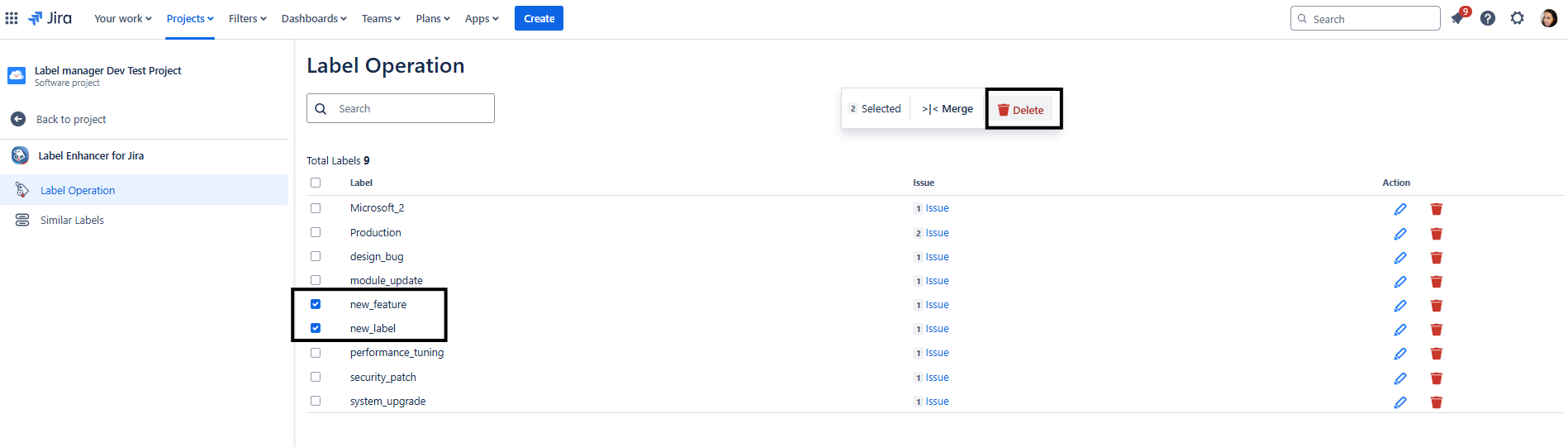Click the Jira logo
This screenshot has height=447, width=1568.
point(50,18)
